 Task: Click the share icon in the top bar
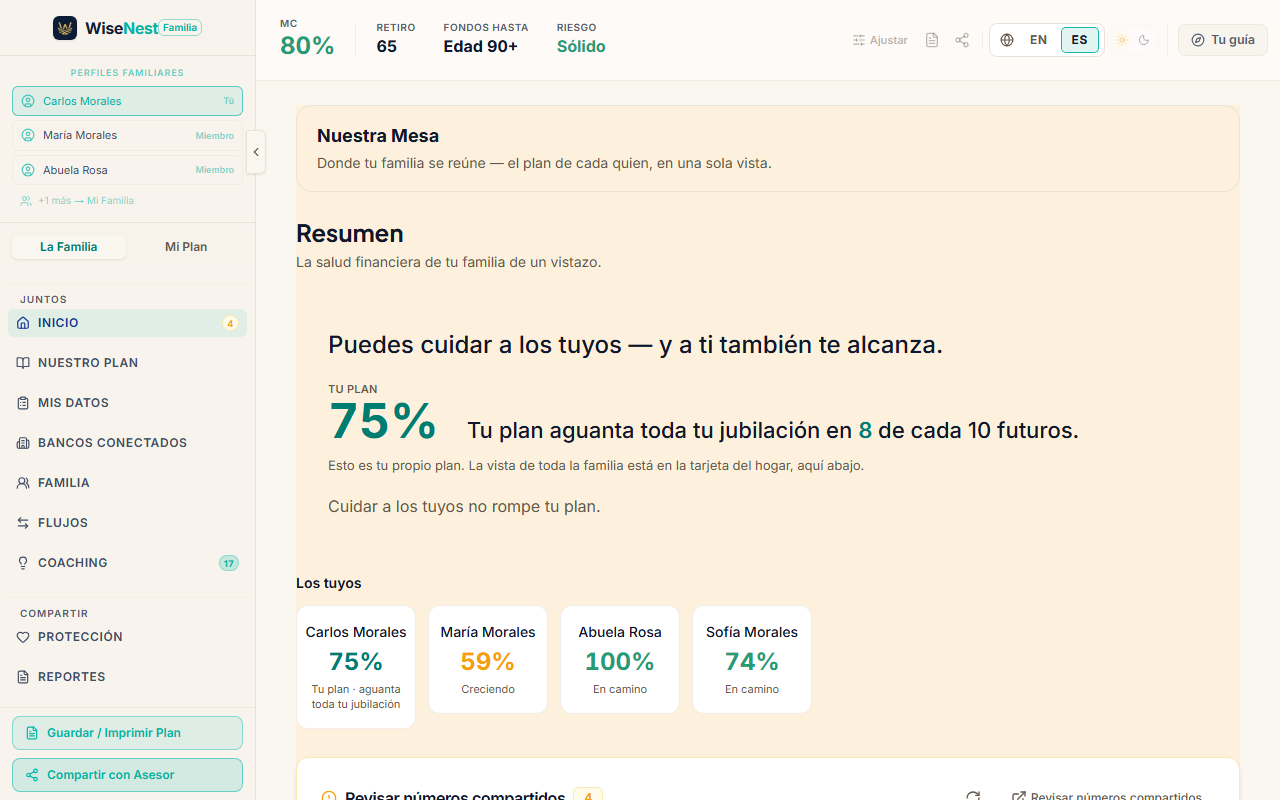pos(962,40)
